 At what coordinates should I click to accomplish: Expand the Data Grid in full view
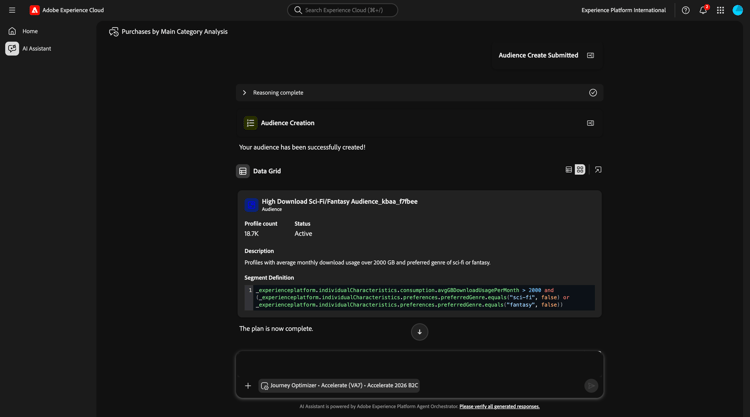[x=598, y=170]
